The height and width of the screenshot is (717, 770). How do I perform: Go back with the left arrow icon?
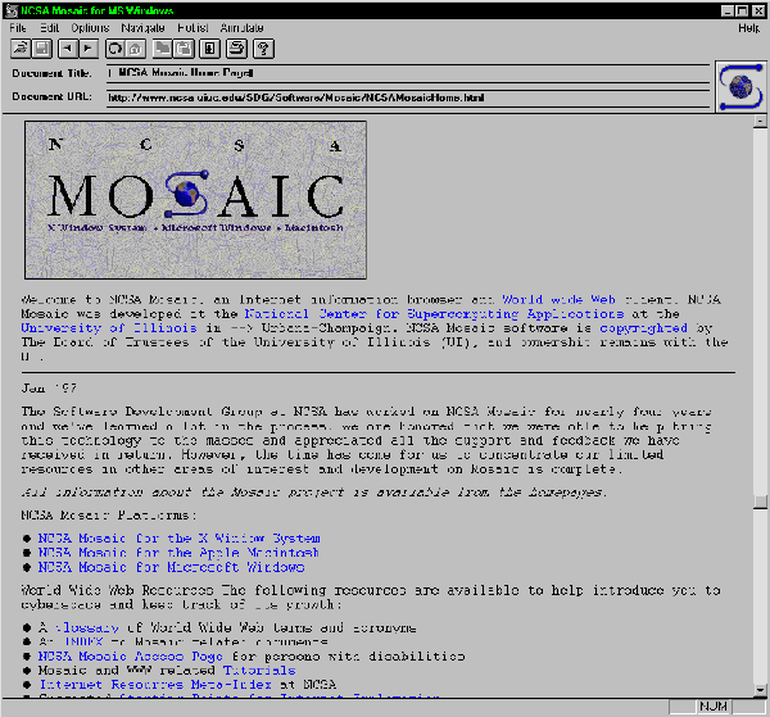[x=67, y=49]
